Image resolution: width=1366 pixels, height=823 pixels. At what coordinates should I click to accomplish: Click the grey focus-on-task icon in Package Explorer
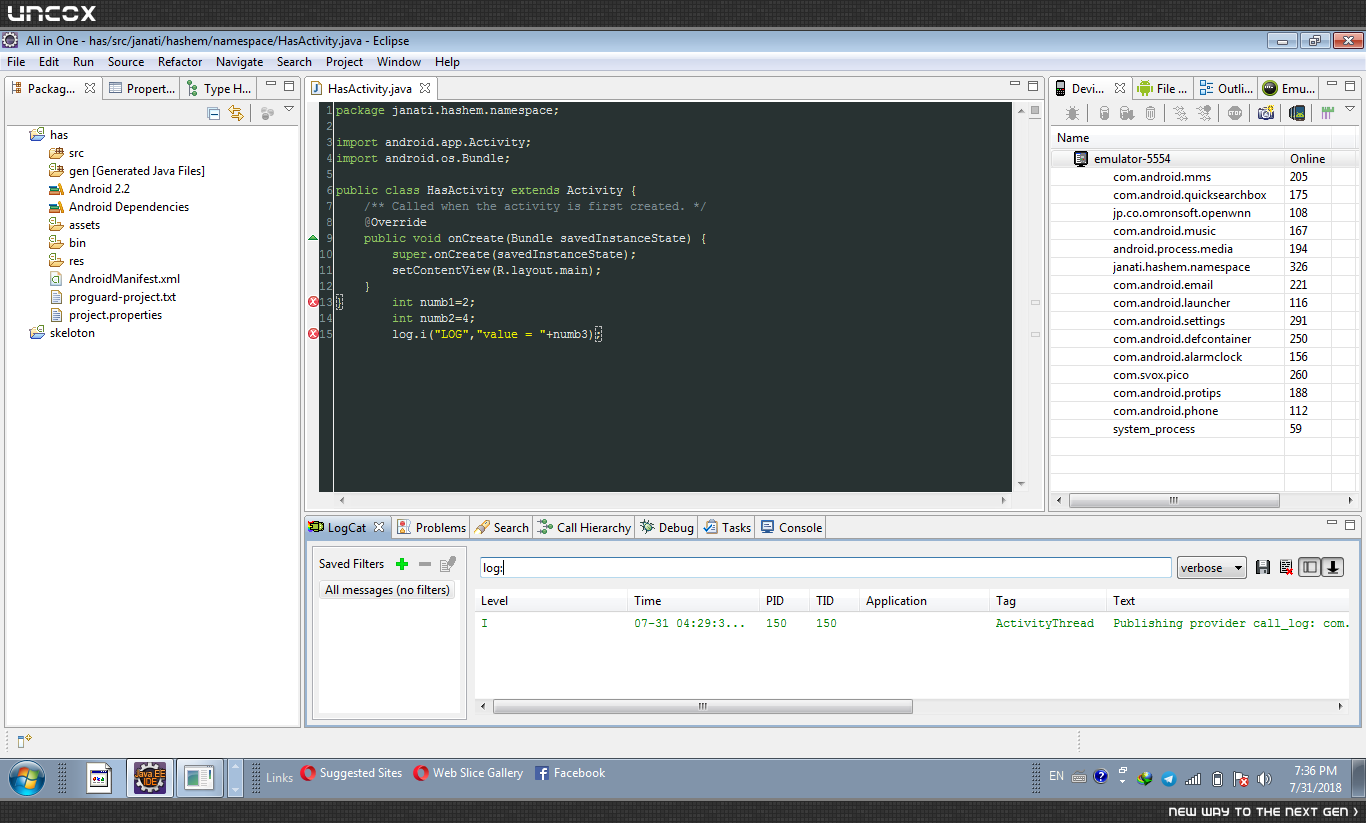pos(267,113)
